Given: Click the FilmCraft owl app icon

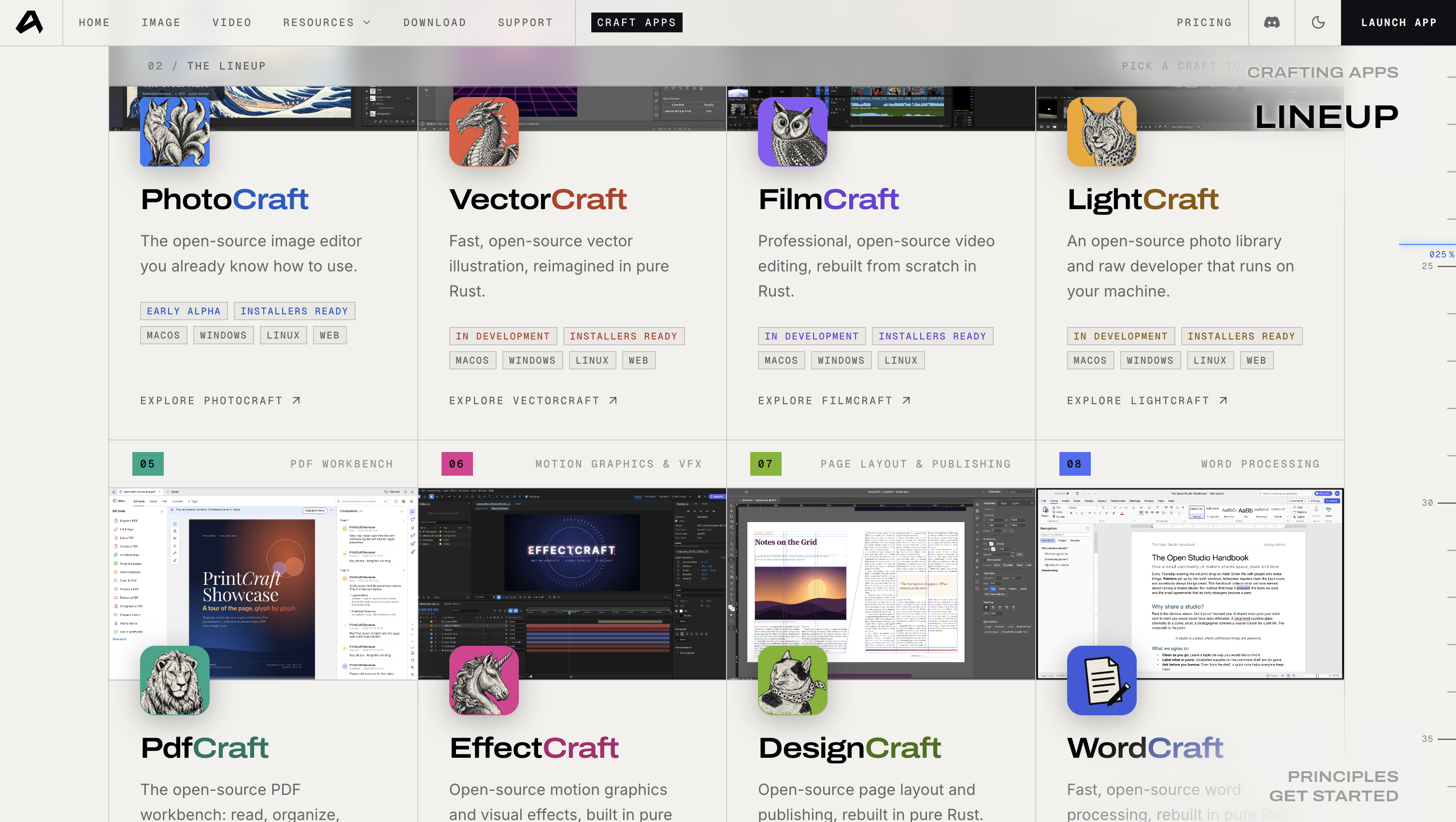Looking at the screenshot, I should 792,132.
